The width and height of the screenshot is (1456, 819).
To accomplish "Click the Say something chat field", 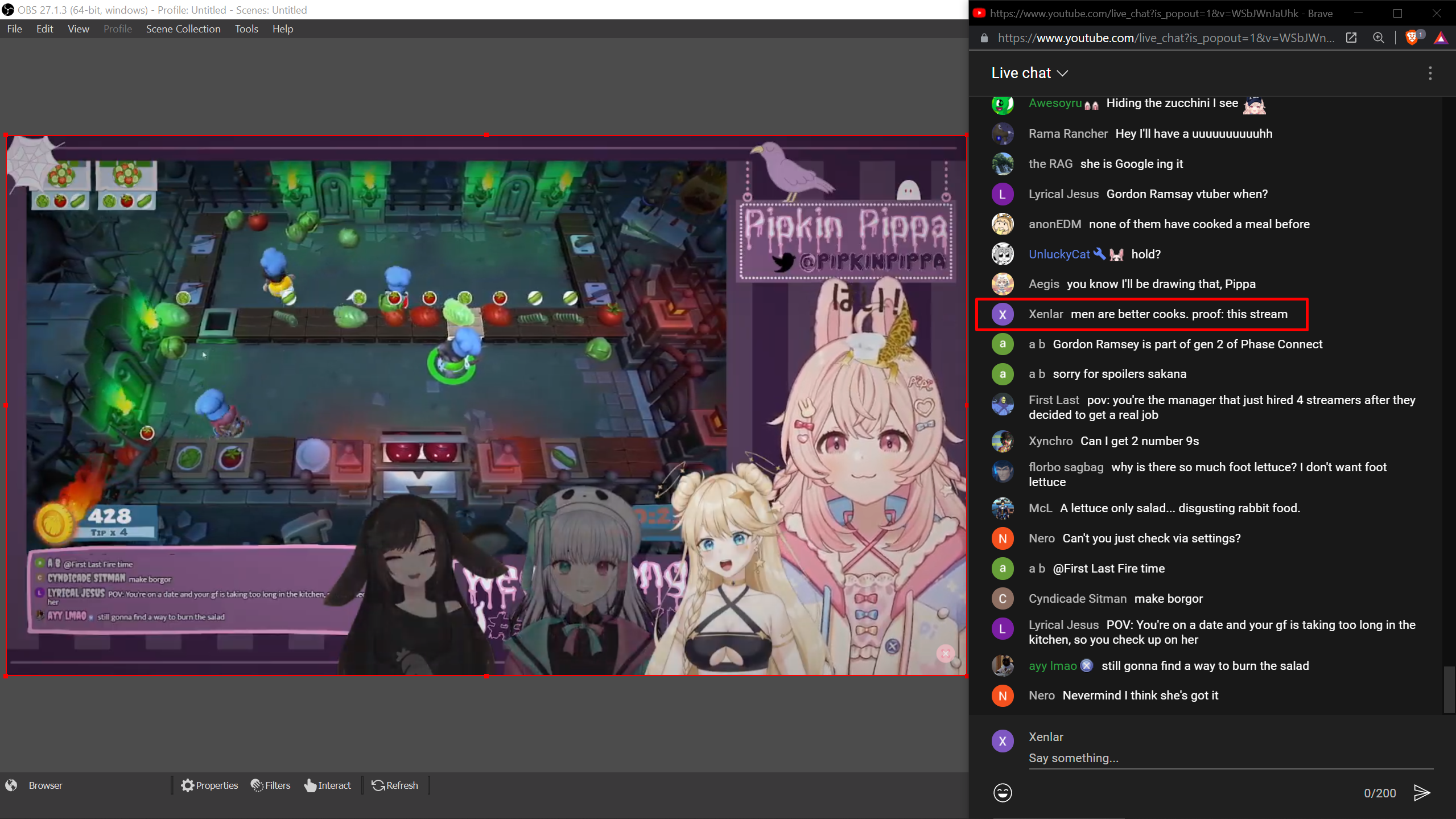I will pyautogui.click(x=1231, y=758).
